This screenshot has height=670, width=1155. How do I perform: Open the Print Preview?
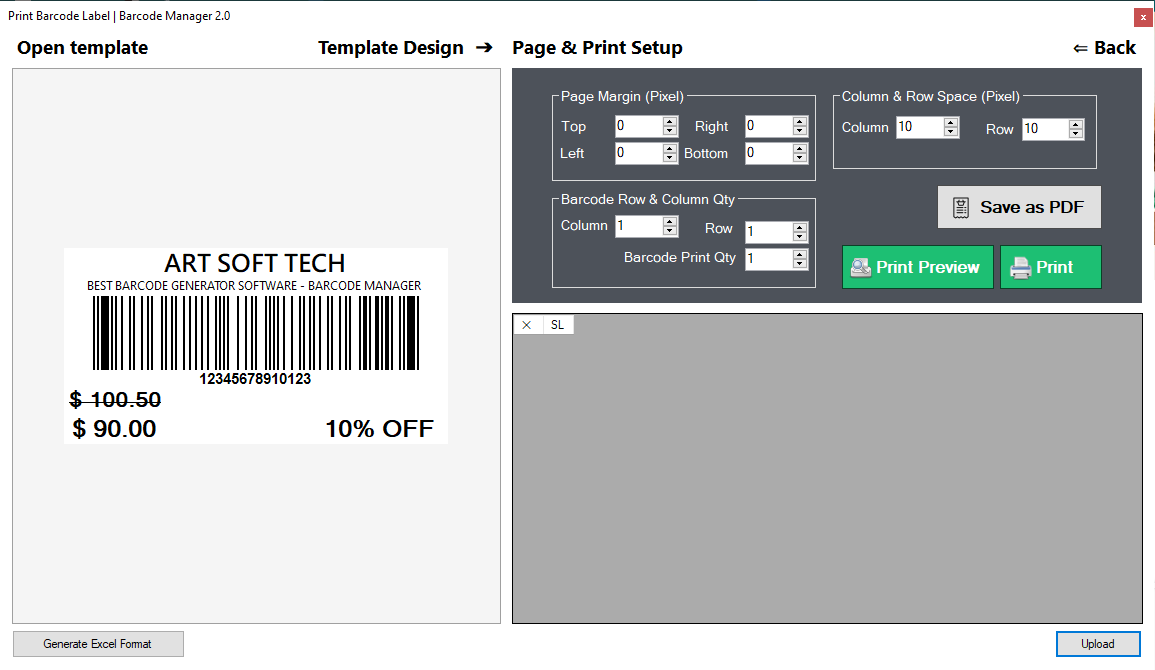pos(917,267)
